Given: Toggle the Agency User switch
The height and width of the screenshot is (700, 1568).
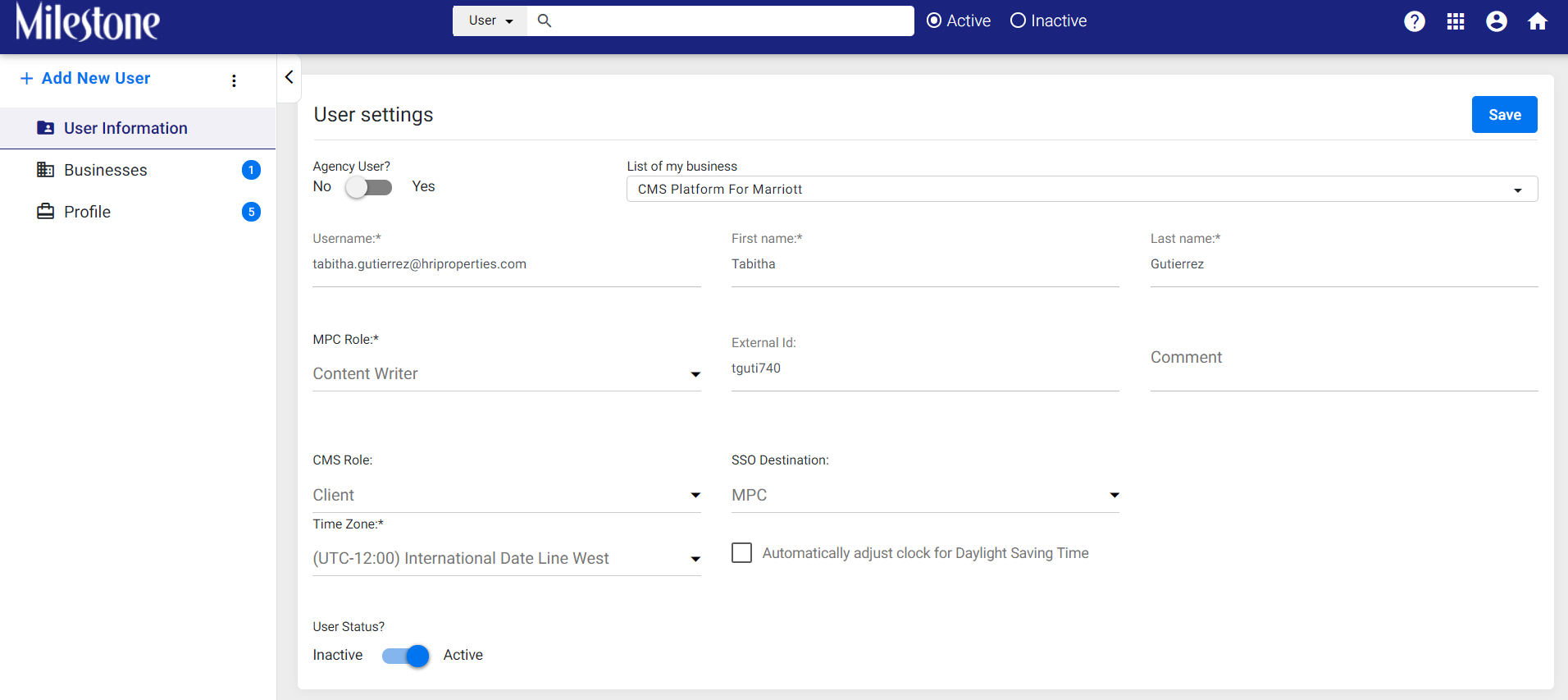Looking at the screenshot, I should coord(368,187).
